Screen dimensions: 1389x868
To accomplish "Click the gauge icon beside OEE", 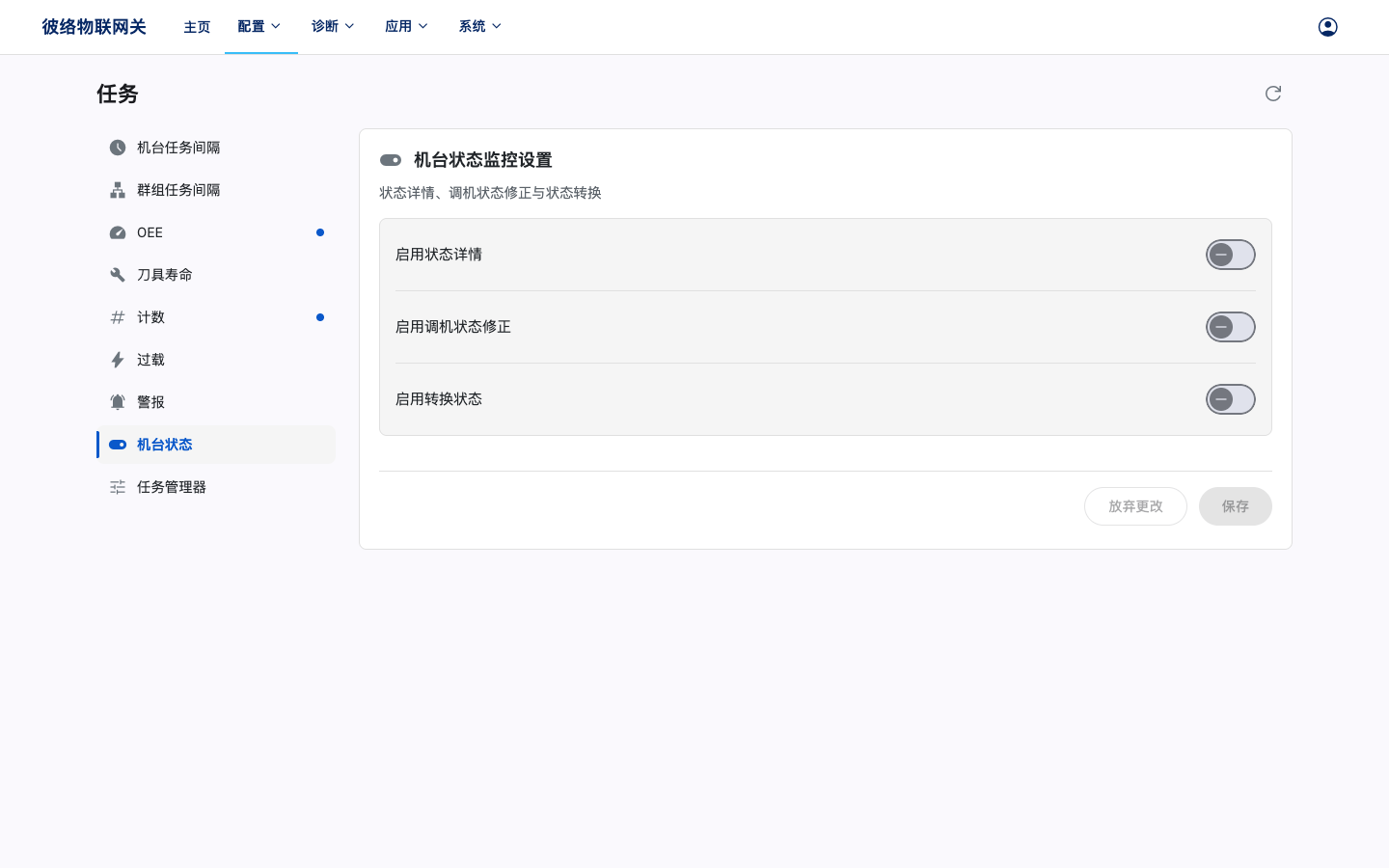I will pyautogui.click(x=118, y=232).
